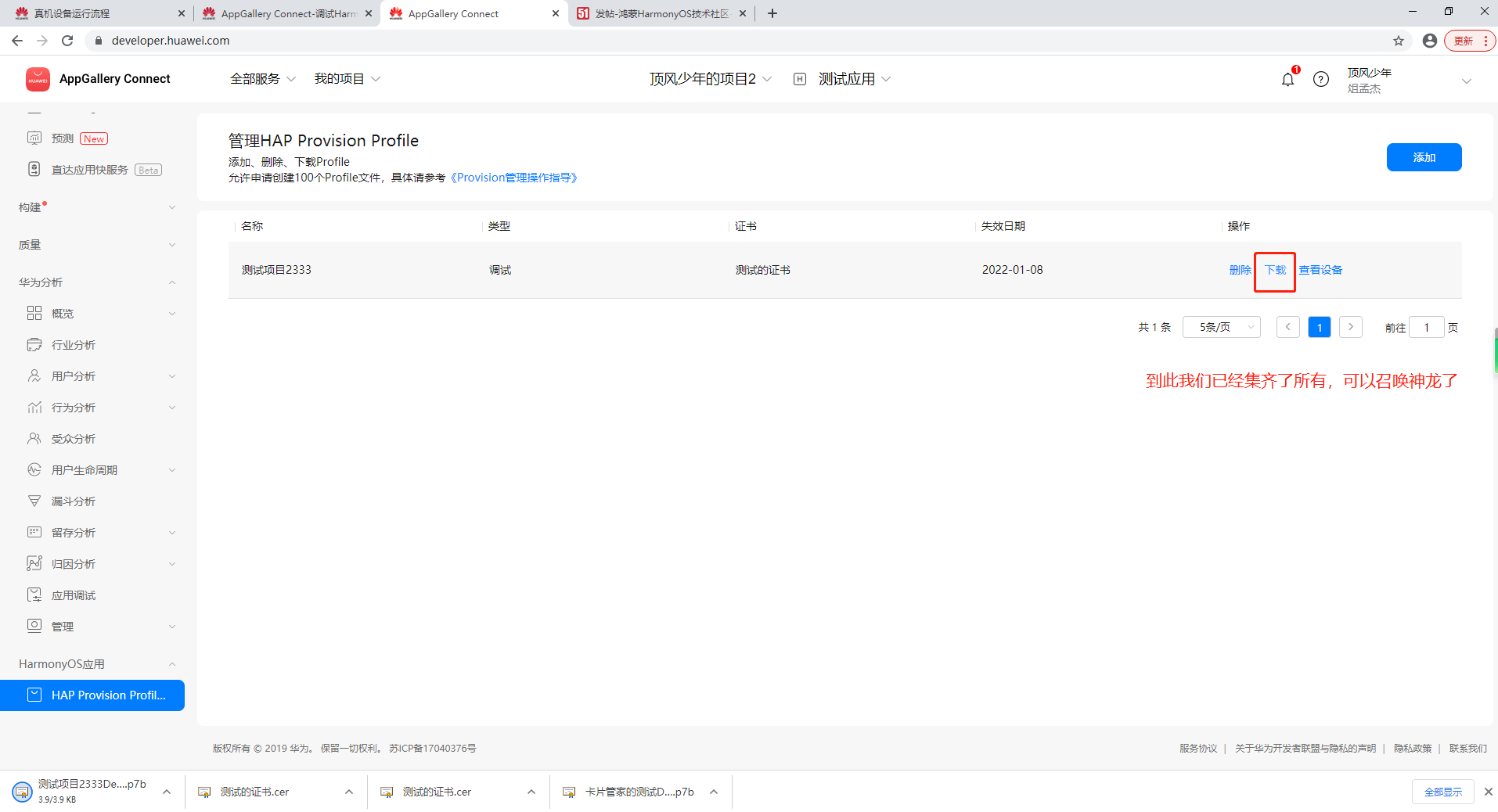Expand the 顶风少年 account menu
1498x812 pixels.
pyautogui.click(x=1467, y=81)
